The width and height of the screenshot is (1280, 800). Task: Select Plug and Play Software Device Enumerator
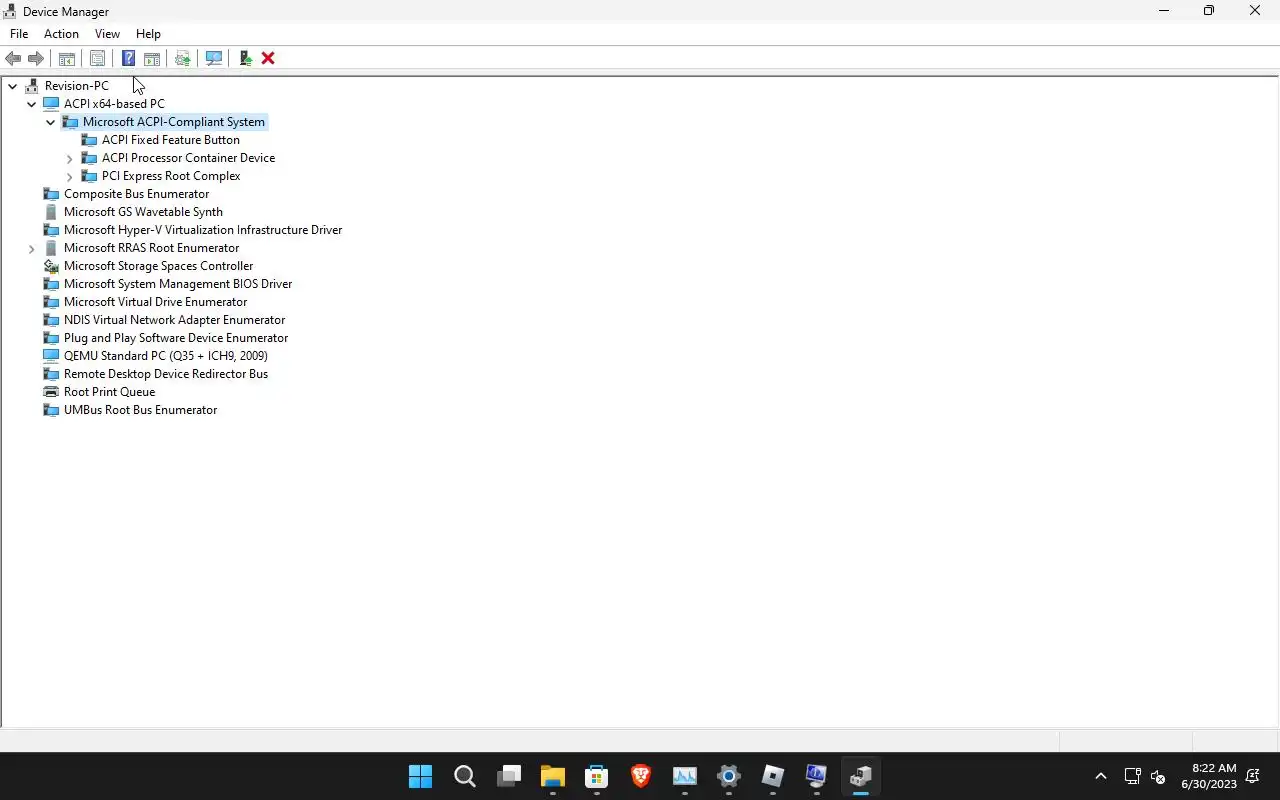click(x=176, y=338)
